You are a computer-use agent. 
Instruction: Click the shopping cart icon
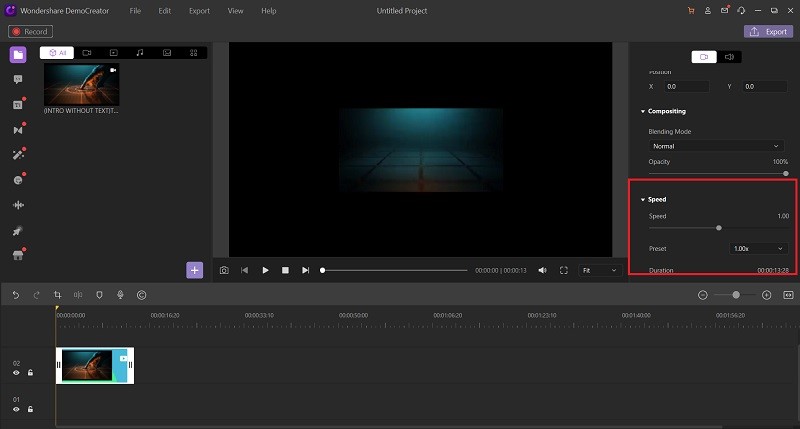pyautogui.click(x=690, y=11)
